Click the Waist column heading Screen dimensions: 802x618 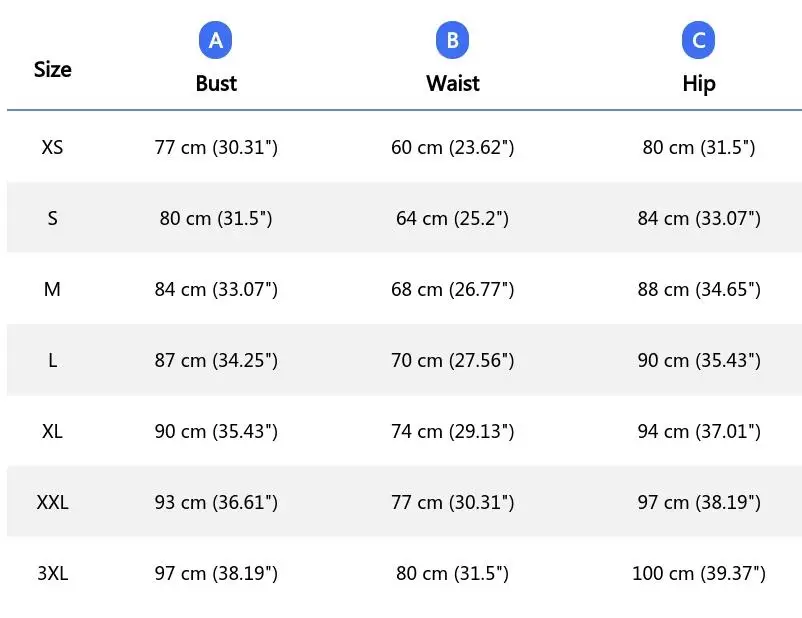coord(452,83)
